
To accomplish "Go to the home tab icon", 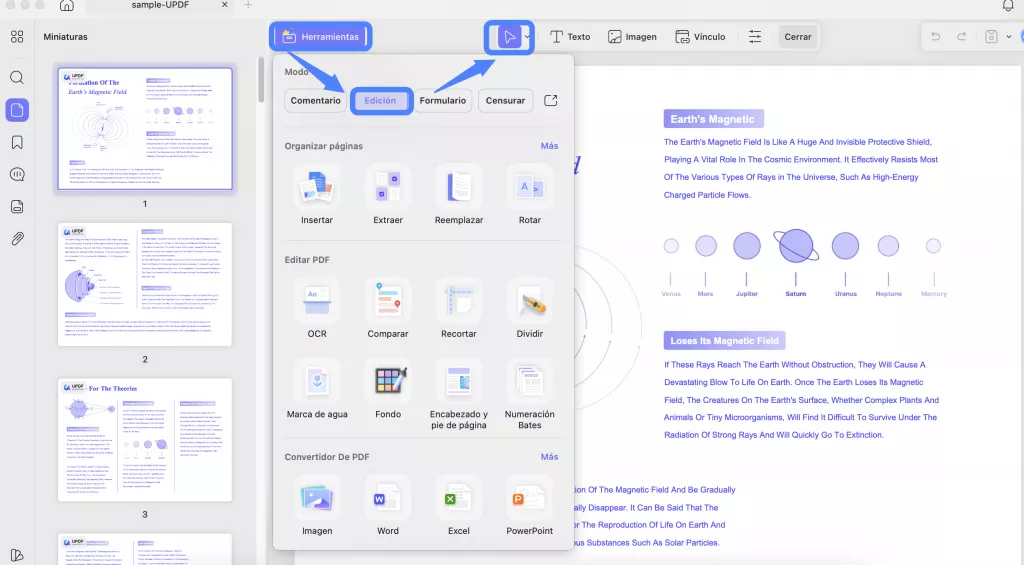I will 67,6.
